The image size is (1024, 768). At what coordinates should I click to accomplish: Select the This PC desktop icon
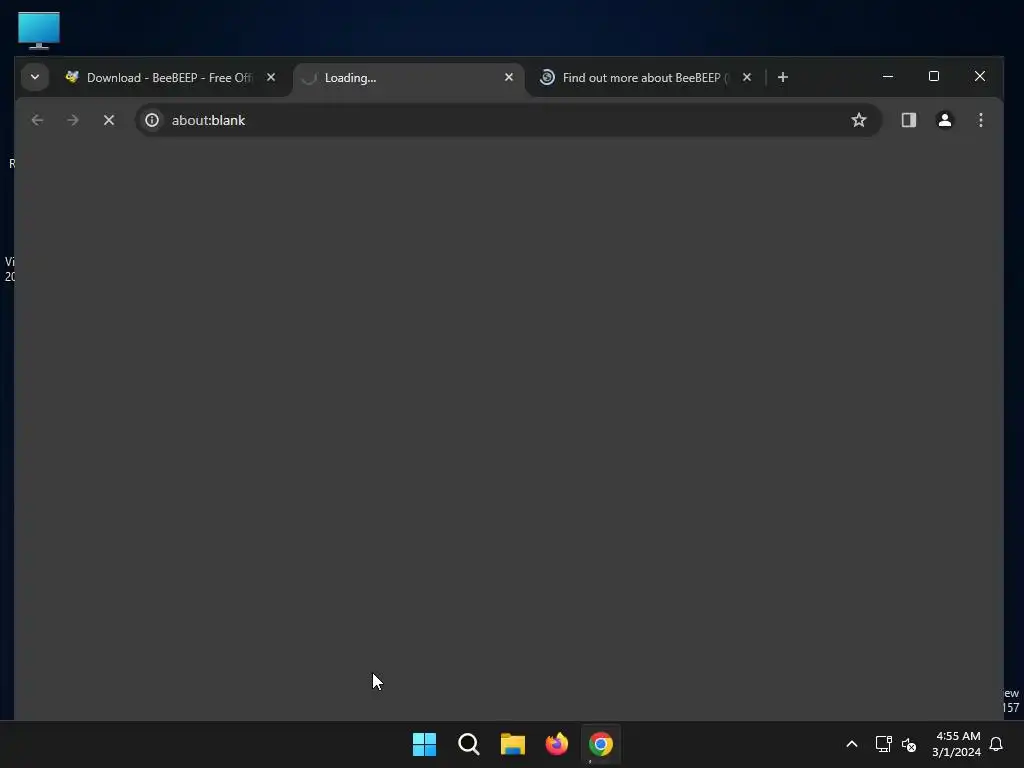coord(39,30)
